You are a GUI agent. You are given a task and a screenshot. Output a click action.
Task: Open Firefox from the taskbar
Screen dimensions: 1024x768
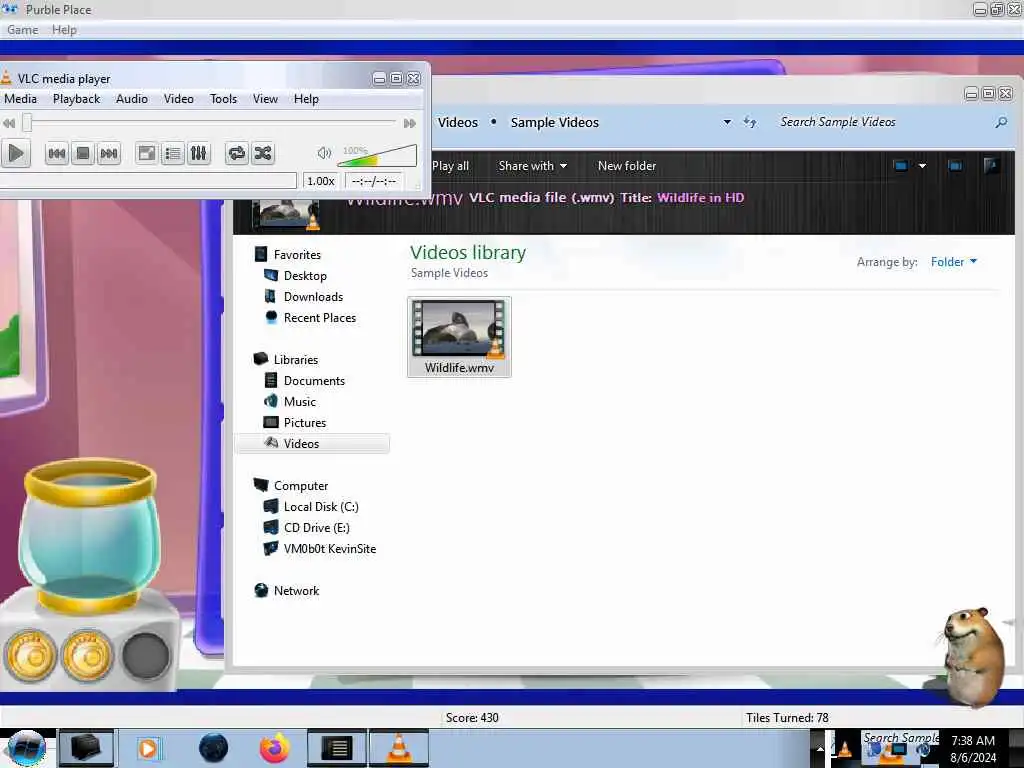tap(275, 748)
